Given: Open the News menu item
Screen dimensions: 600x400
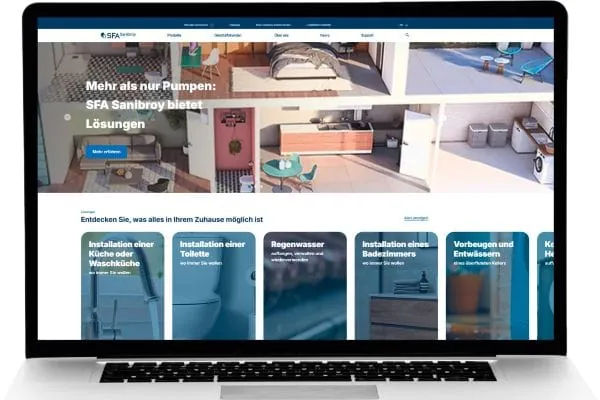Looking at the screenshot, I should click(x=324, y=35).
